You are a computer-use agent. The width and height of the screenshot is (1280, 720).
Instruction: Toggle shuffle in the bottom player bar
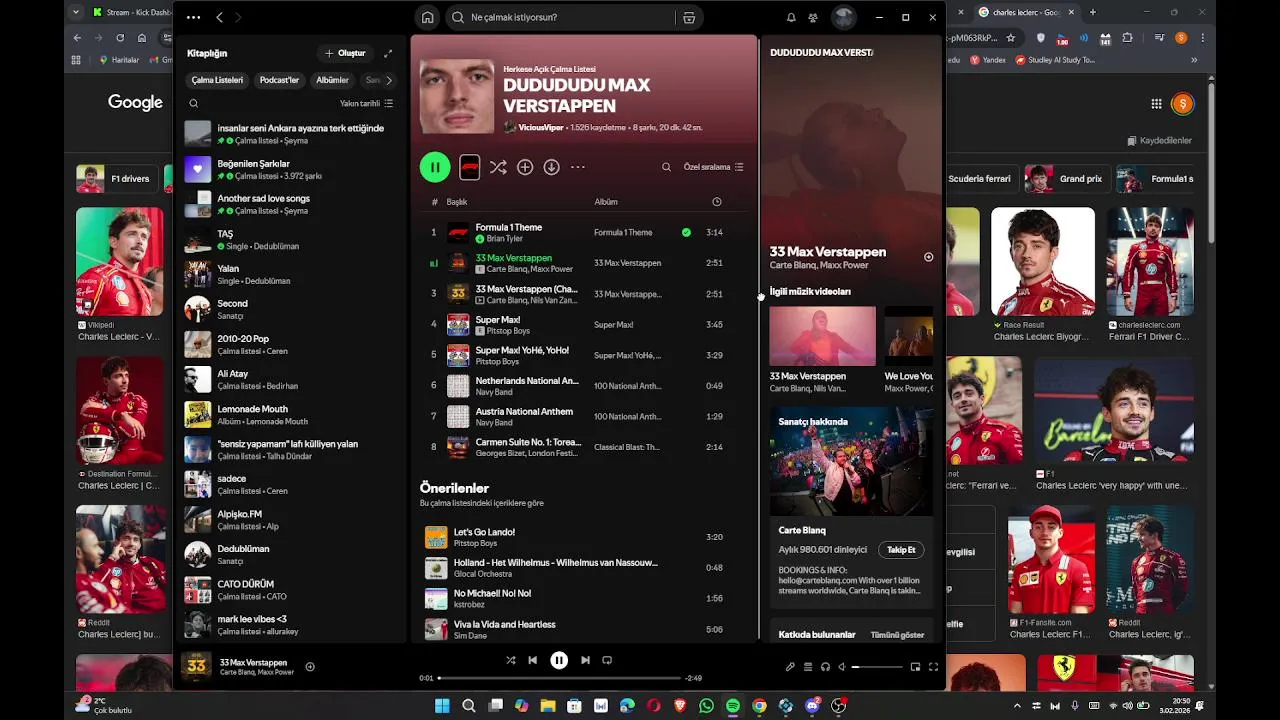[511, 660]
